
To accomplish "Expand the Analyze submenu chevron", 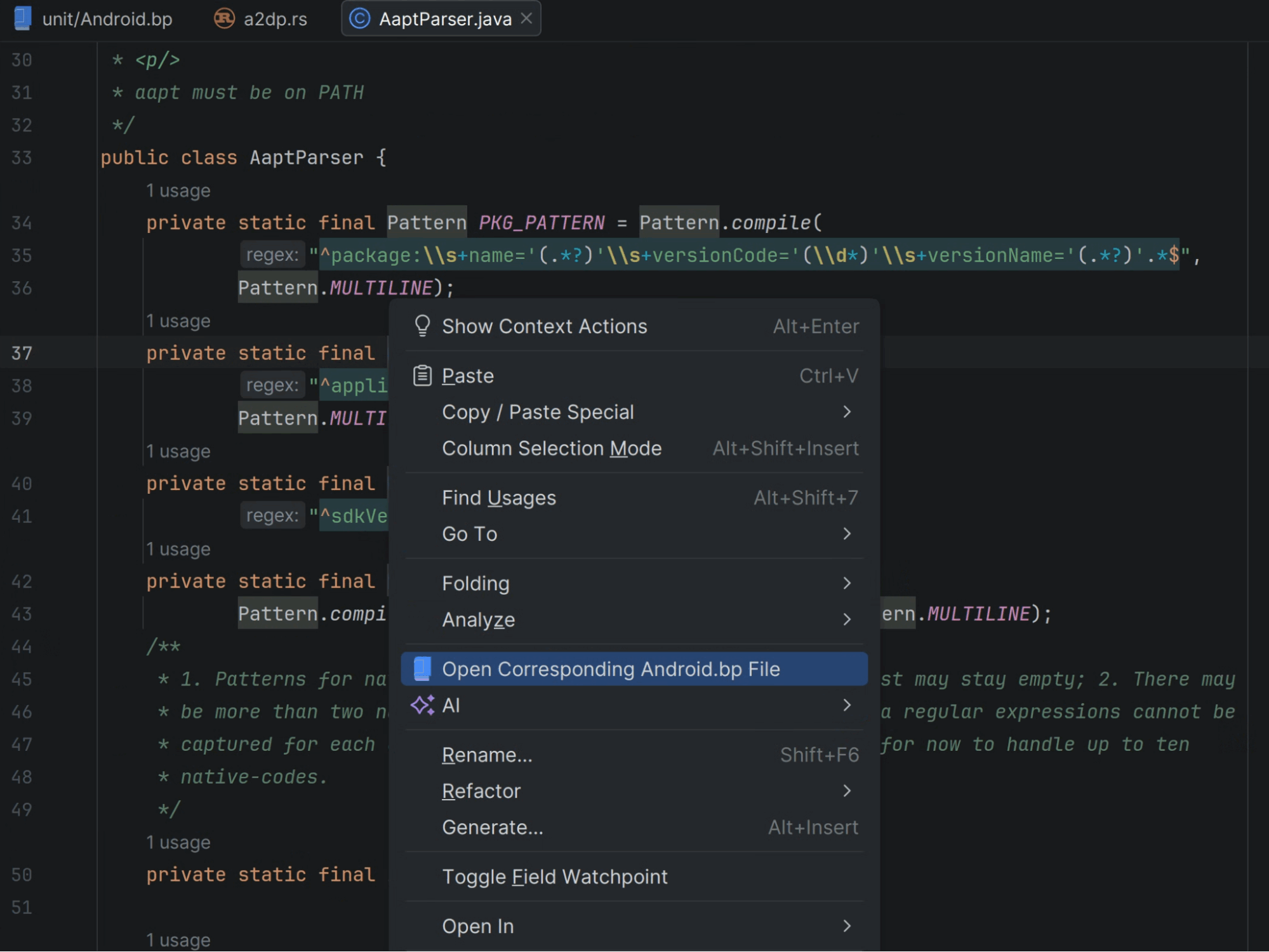I will click(x=846, y=619).
